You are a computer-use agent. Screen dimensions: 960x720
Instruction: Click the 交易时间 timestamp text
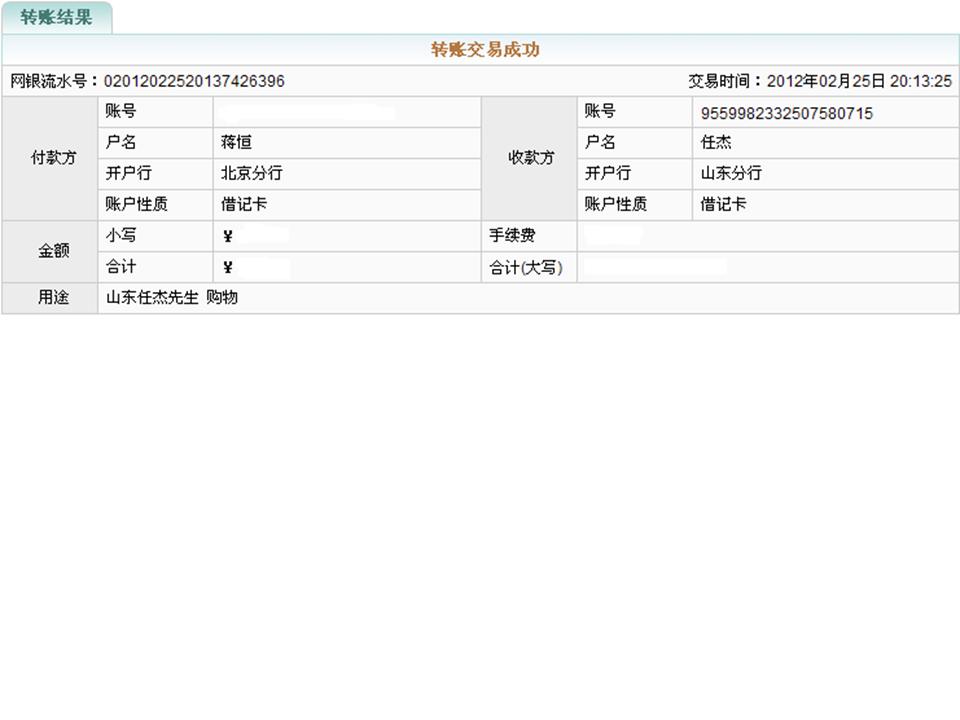(x=819, y=81)
